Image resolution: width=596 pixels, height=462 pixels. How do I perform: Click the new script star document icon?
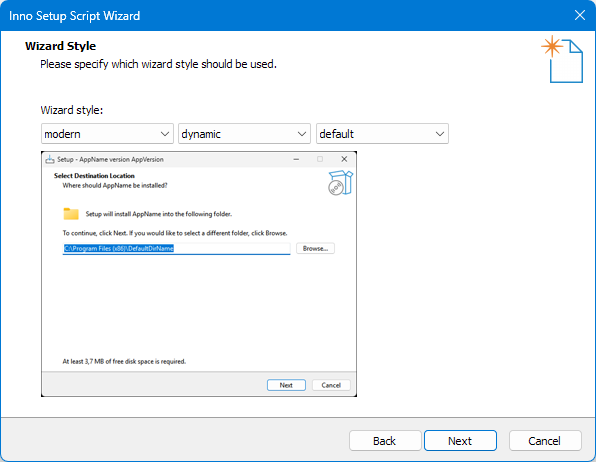(x=562, y=59)
